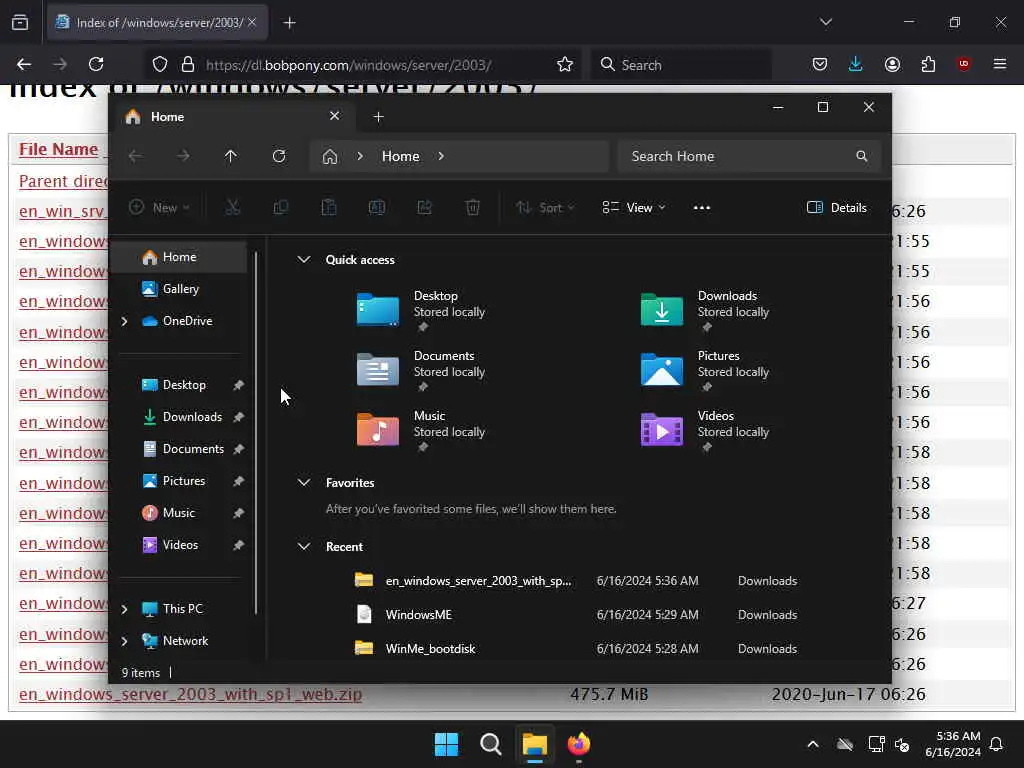The image size is (1024, 768).
Task: Open recent item WinMe_bootdisk
Action: [x=430, y=648]
